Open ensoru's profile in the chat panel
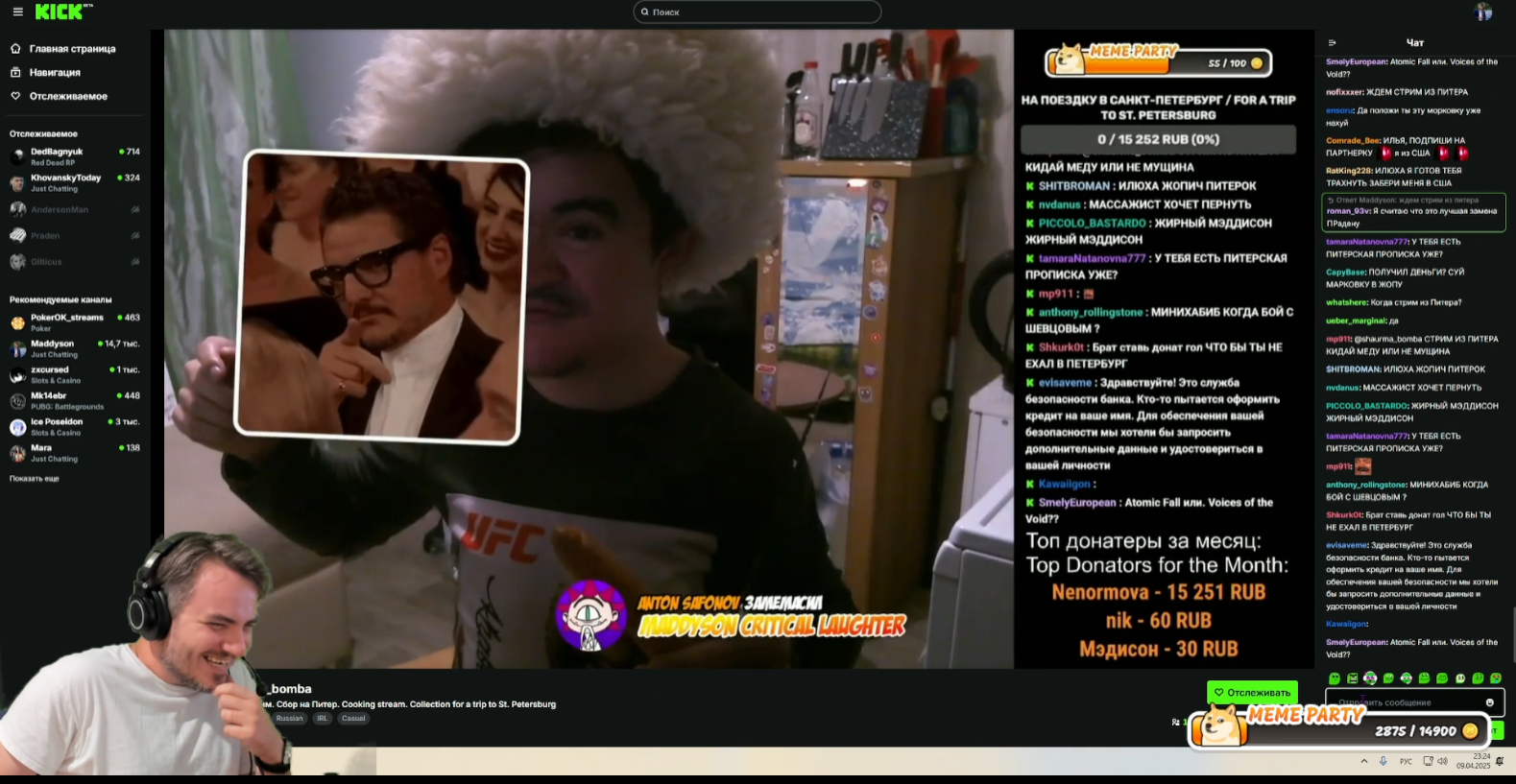The height and width of the screenshot is (784, 1516). coord(1339,110)
